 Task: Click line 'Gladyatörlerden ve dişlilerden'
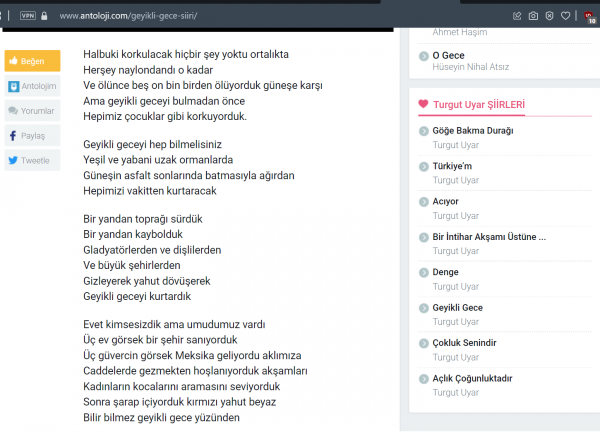point(152,250)
